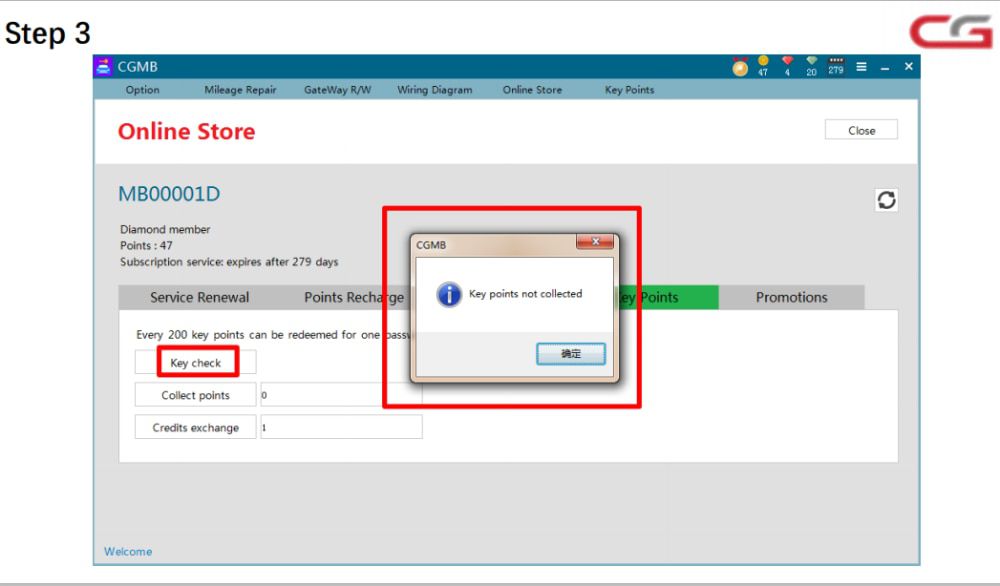Viewport: 1000px width, 586px height.
Task: Close the CGMB message dialog with X
Action: click(x=594, y=243)
